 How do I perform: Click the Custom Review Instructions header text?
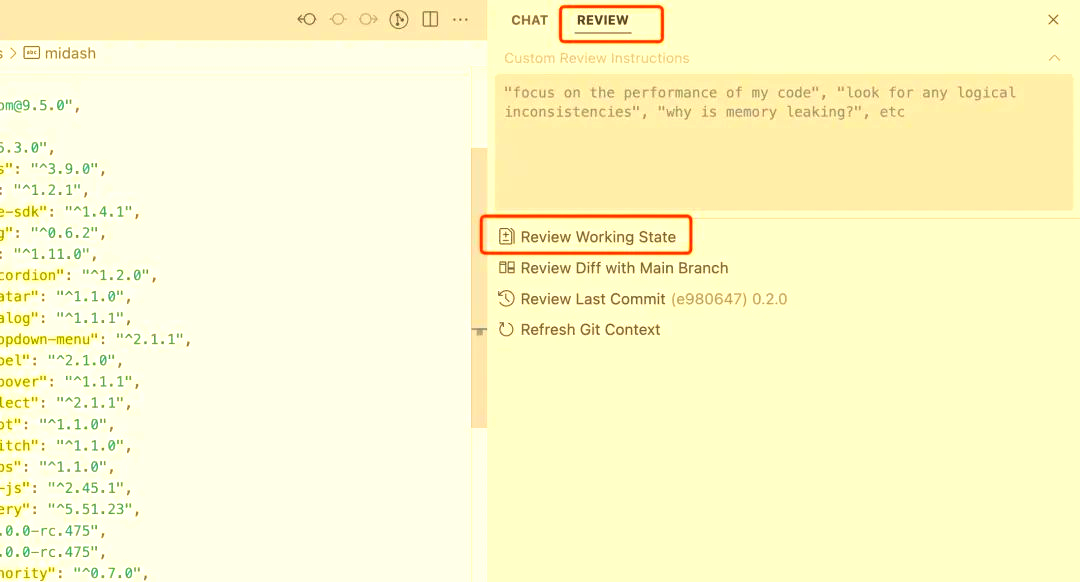(x=596, y=58)
